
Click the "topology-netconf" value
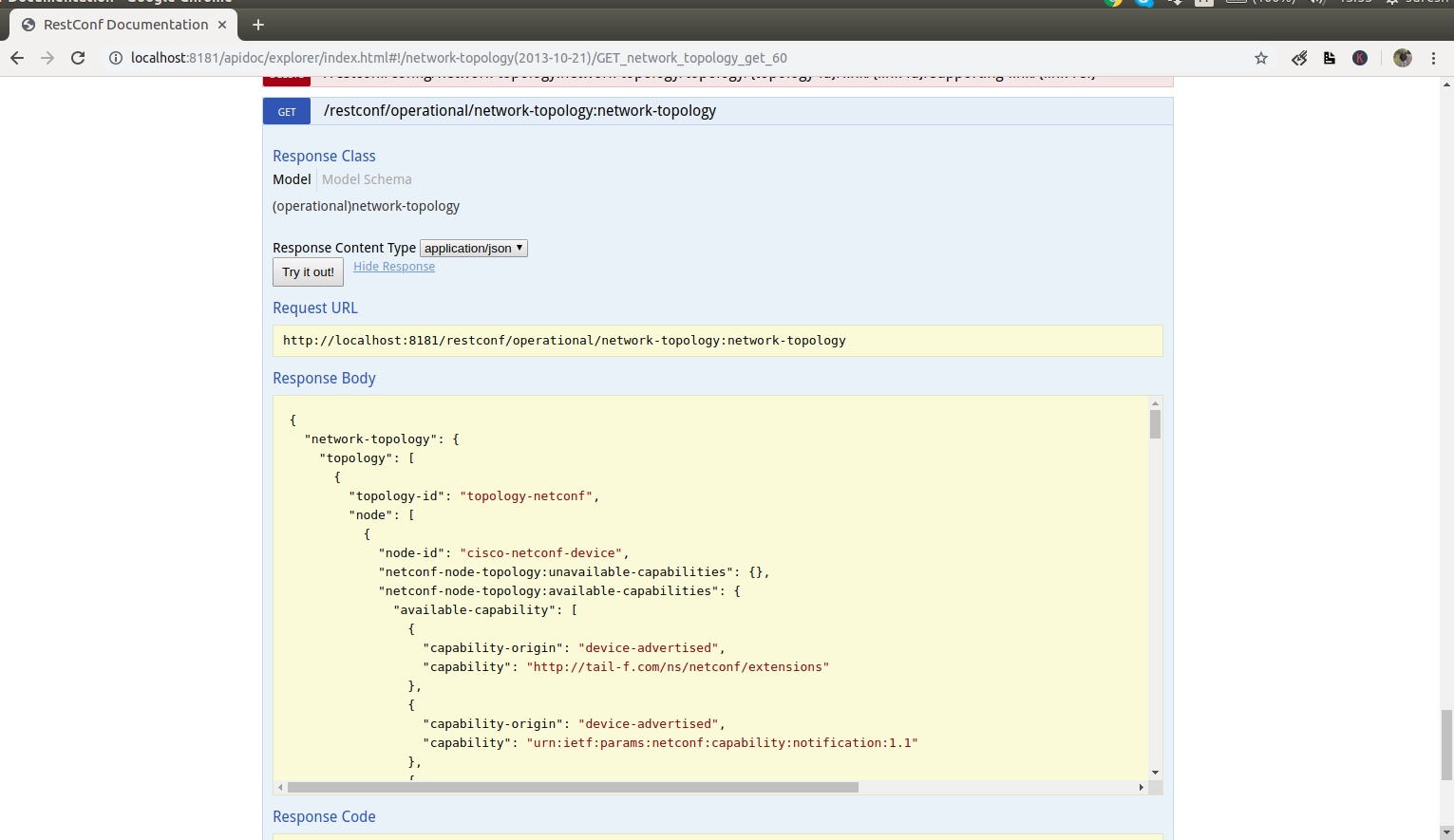[526, 496]
